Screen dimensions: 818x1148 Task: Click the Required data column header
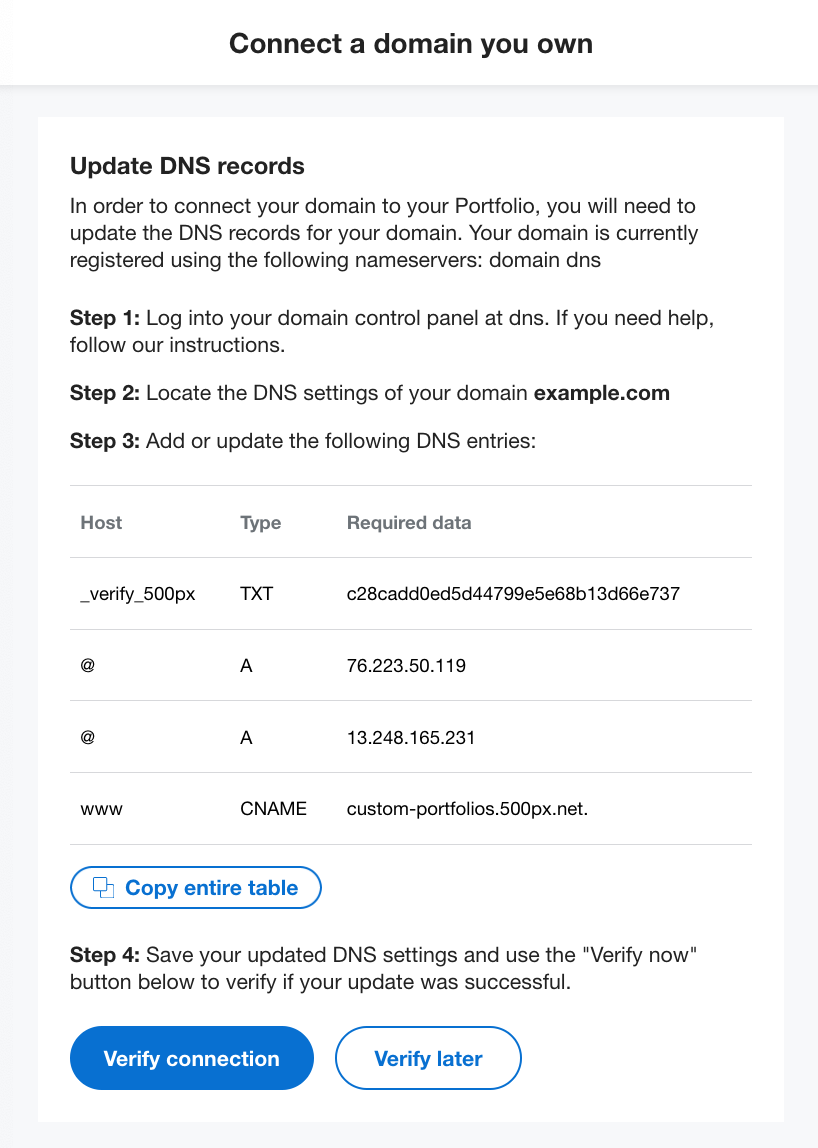409,523
